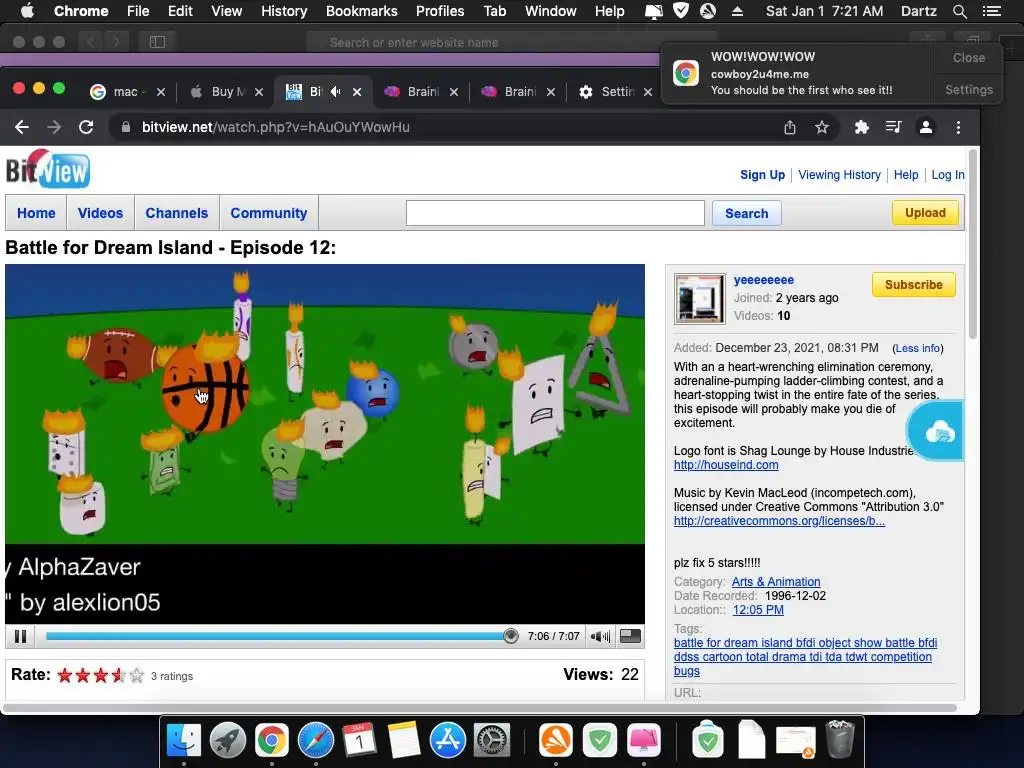This screenshot has height=768, width=1024.
Task: Open the Home navigation tab
Action: point(36,213)
